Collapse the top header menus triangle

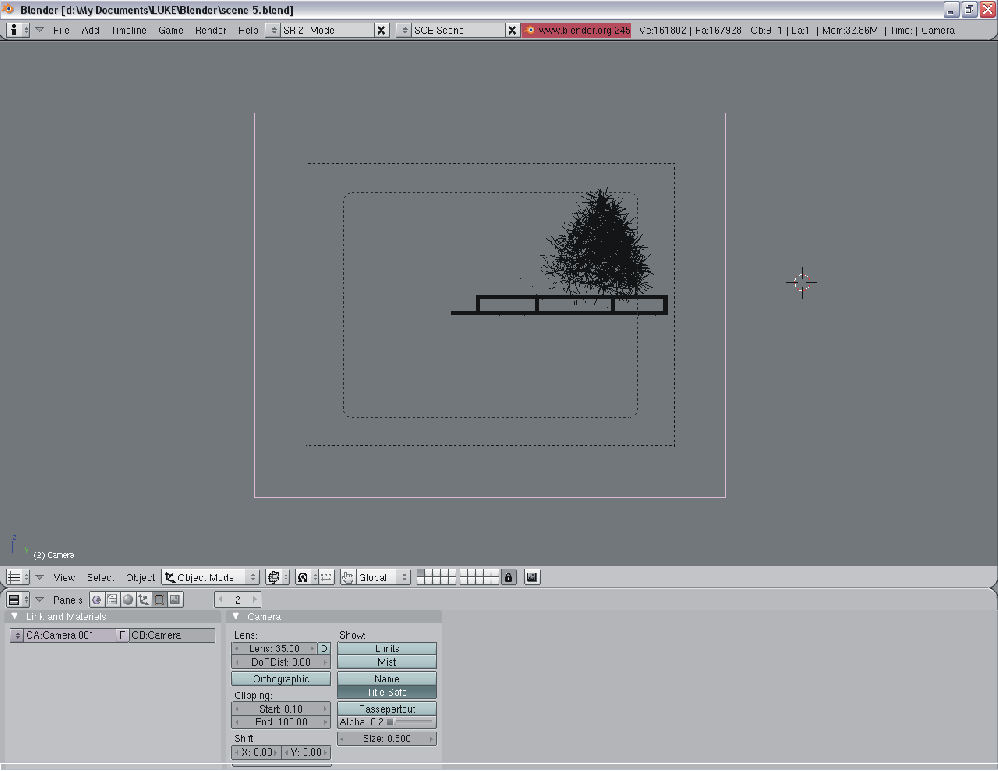point(39,30)
